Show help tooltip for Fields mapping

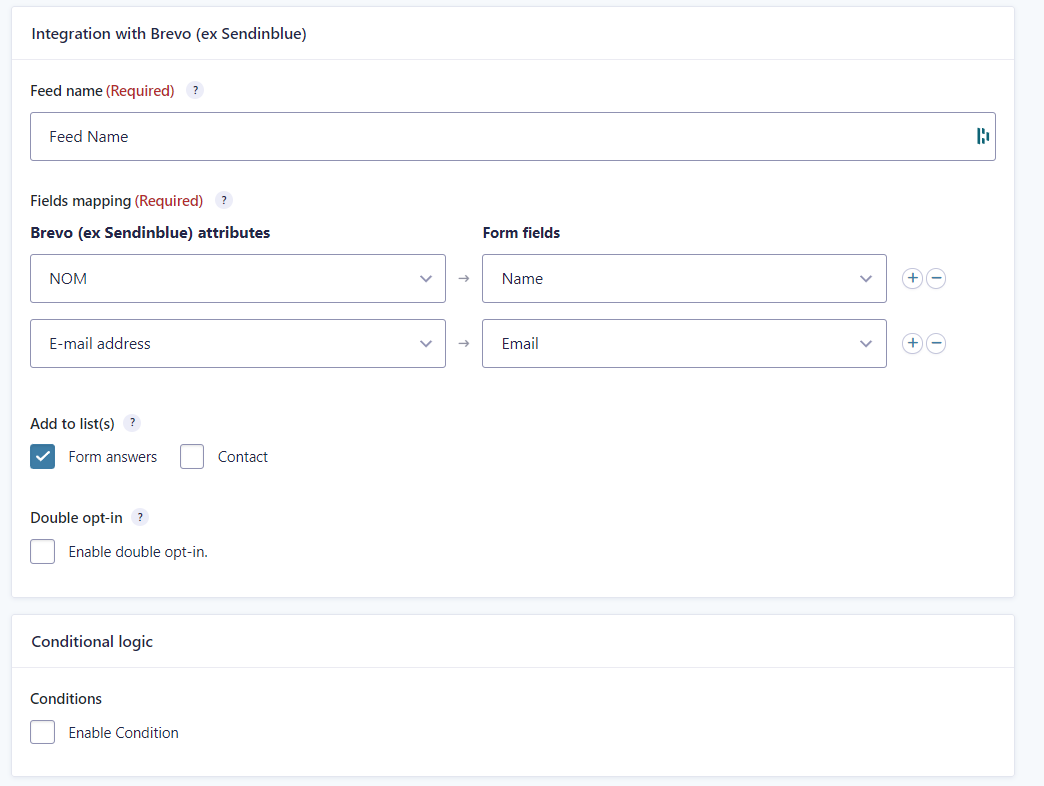224,200
